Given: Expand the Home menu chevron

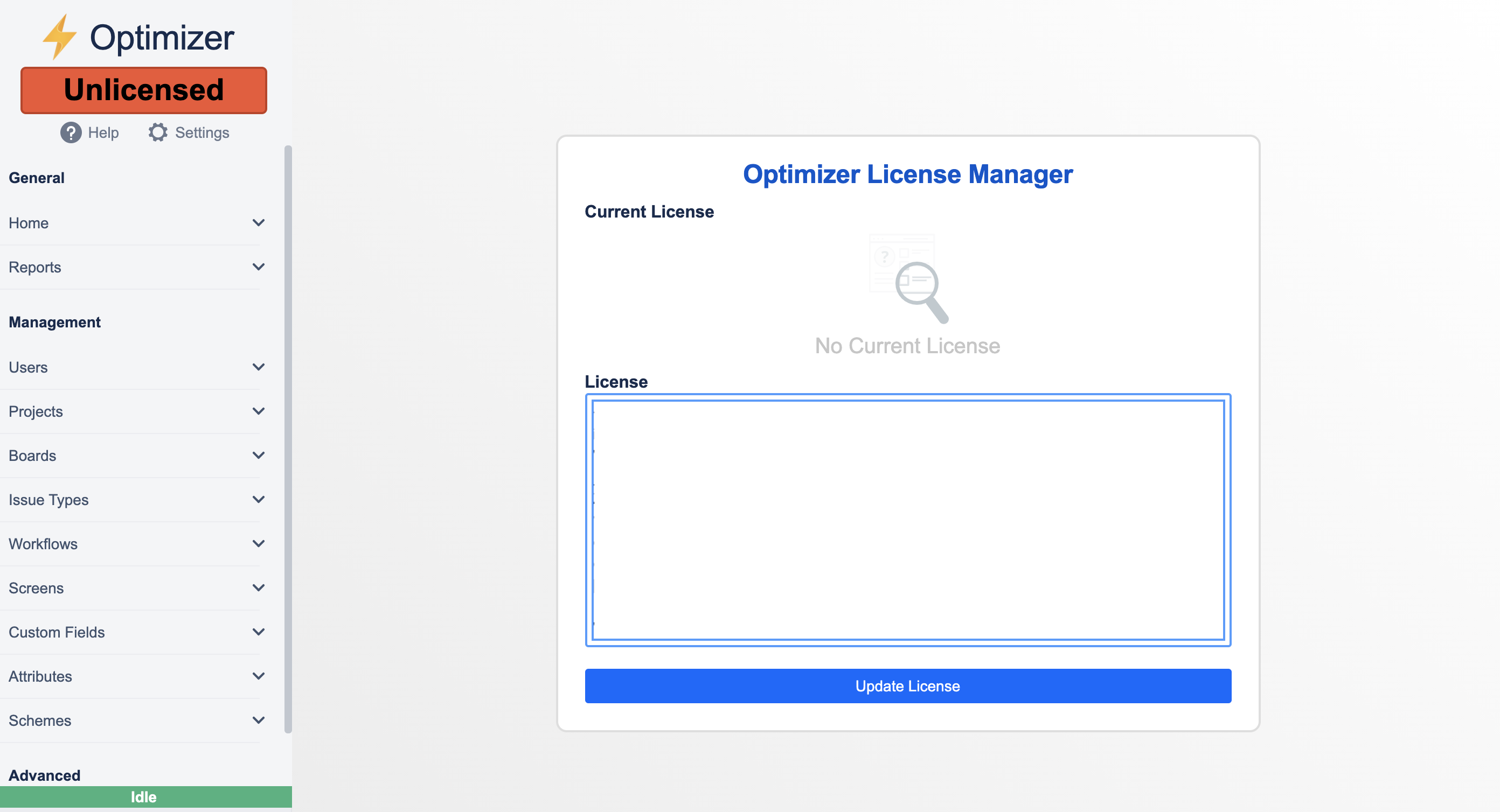Looking at the screenshot, I should click(259, 223).
